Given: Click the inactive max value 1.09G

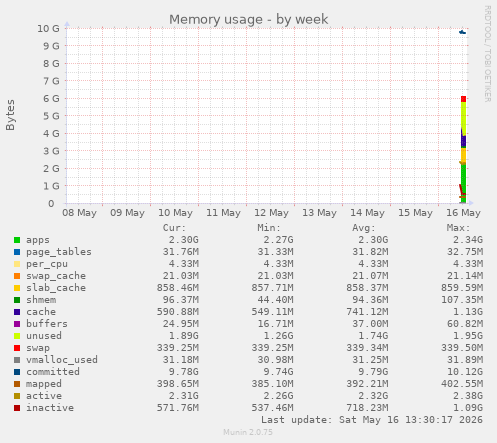Looking at the screenshot, I should point(468,408).
